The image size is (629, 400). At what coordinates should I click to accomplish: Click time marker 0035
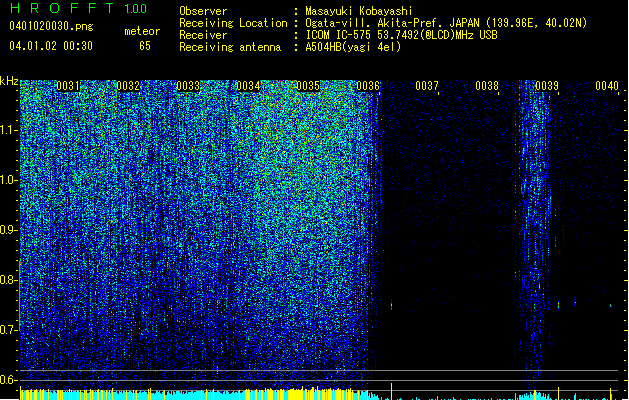pyautogui.click(x=308, y=86)
